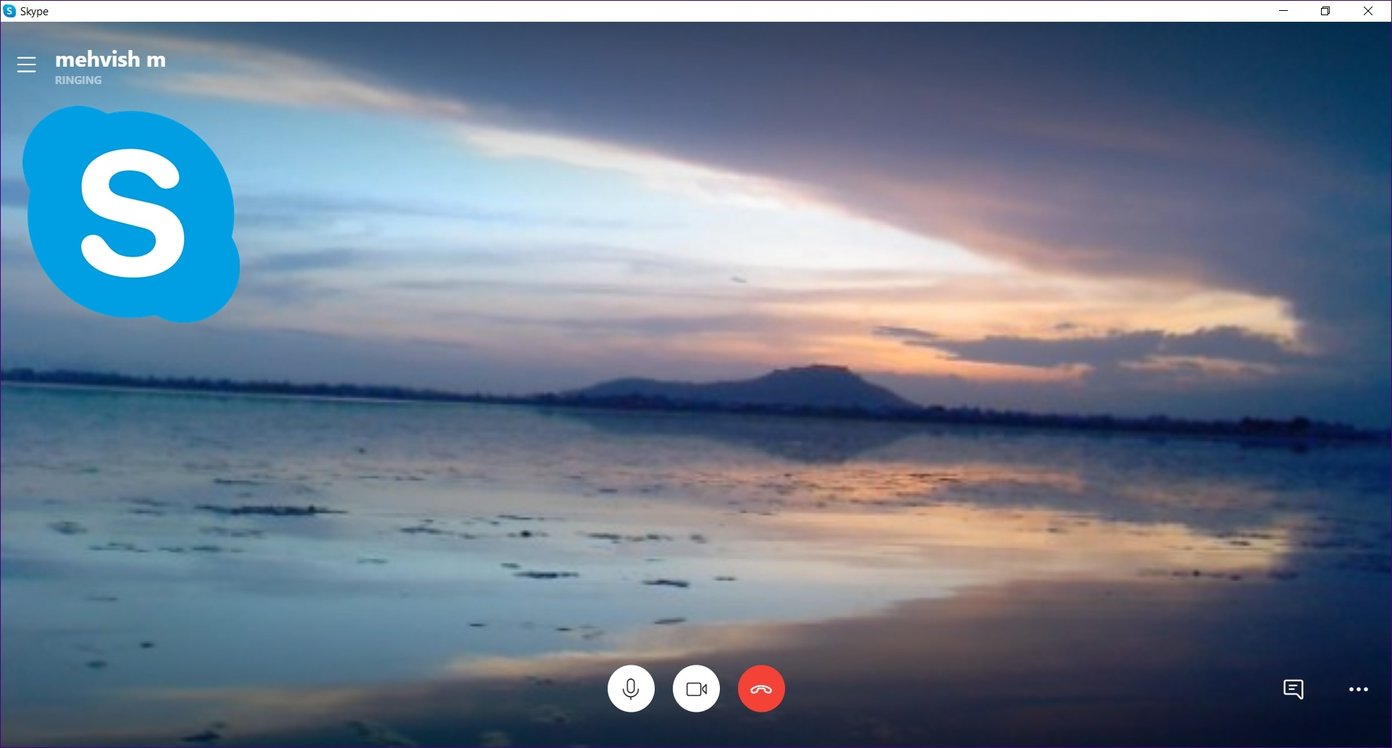Close the Skype window
Image resolution: width=1392 pixels, height=748 pixels.
pos(1368,11)
